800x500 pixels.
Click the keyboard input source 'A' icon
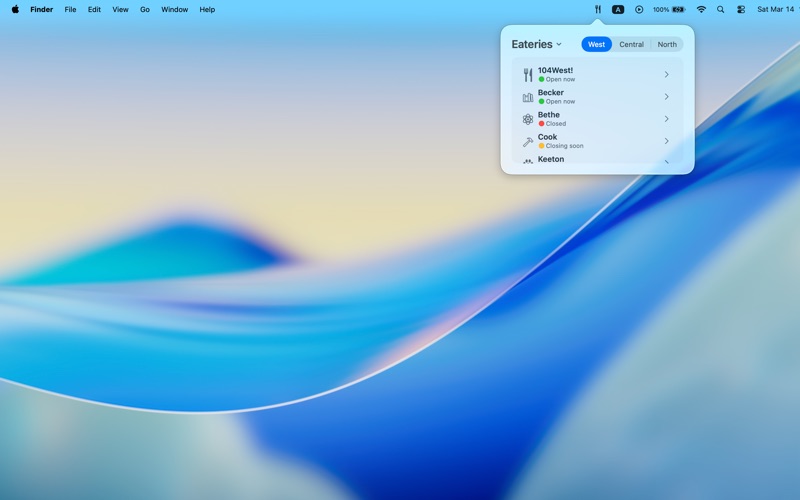pos(618,9)
